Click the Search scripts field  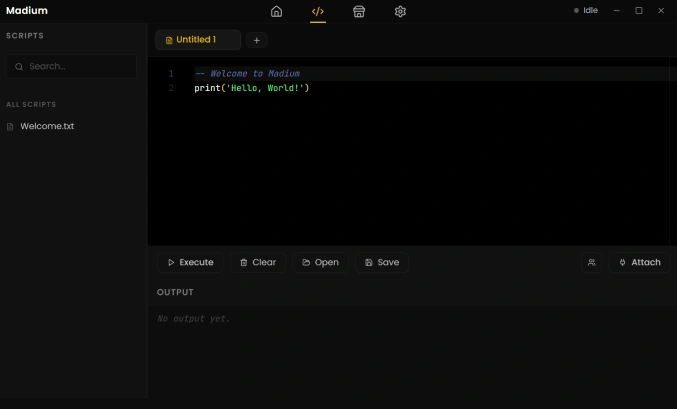[72, 67]
